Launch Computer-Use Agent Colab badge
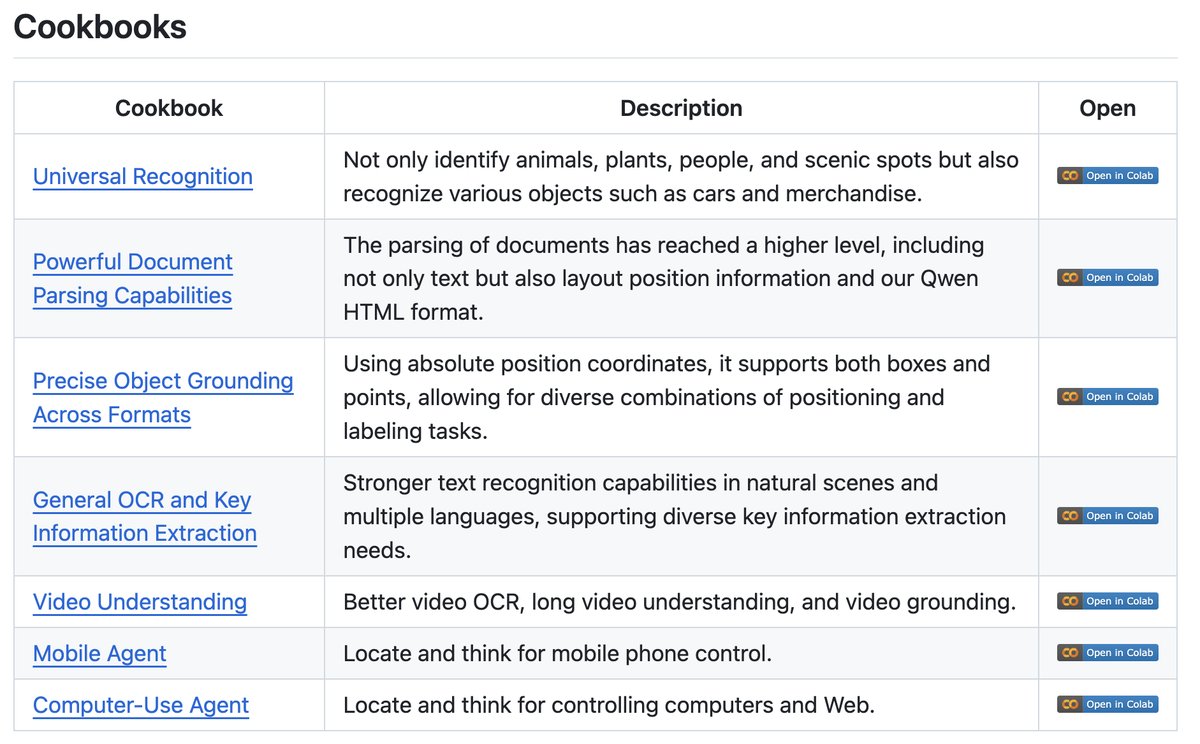 point(1107,705)
